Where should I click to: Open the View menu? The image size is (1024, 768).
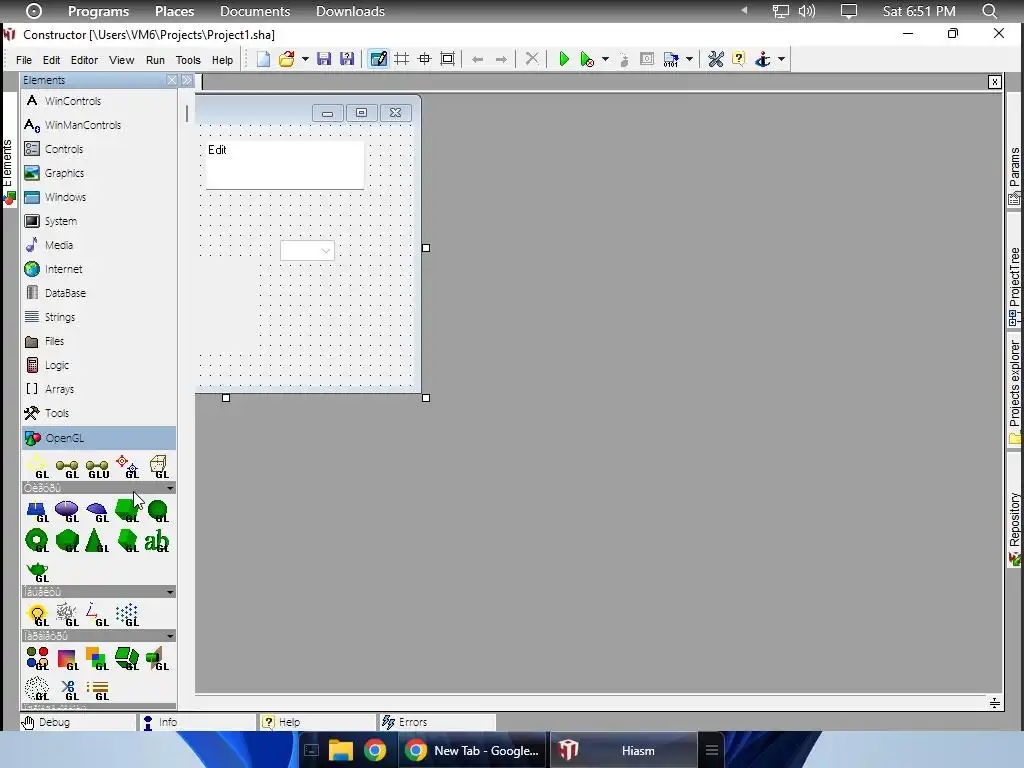tap(121, 60)
